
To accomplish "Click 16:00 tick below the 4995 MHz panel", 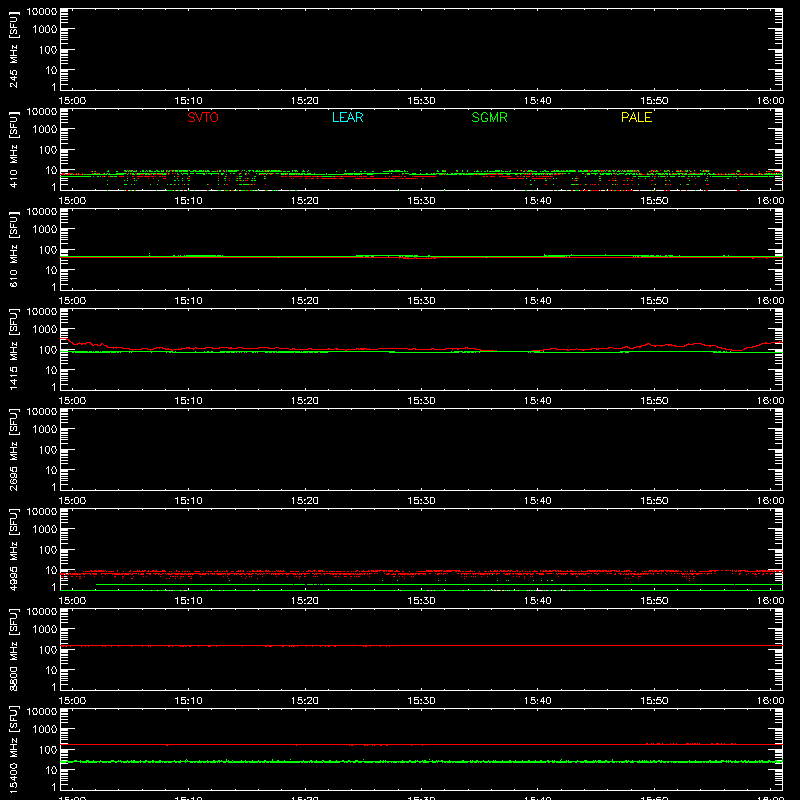I will (770, 601).
